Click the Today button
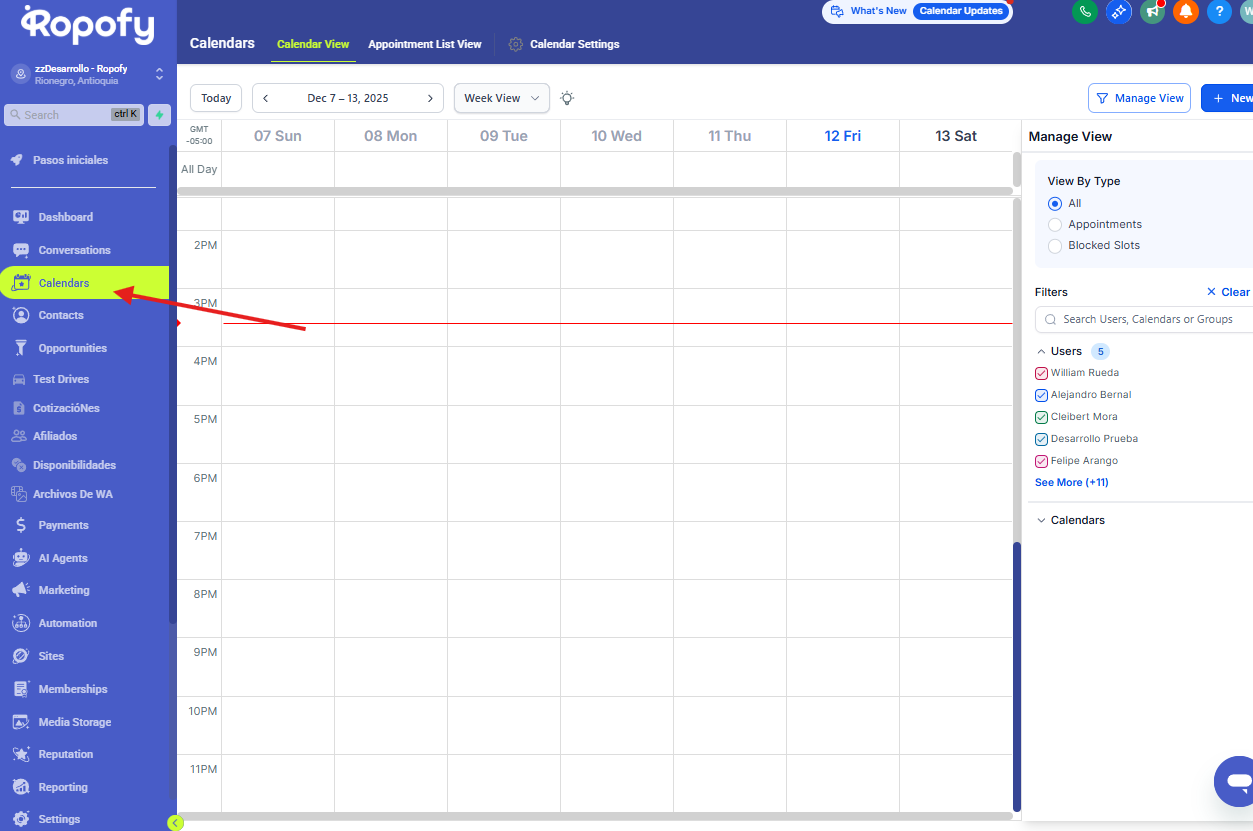The height and width of the screenshot is (831, 1253). tap(216, 98)
